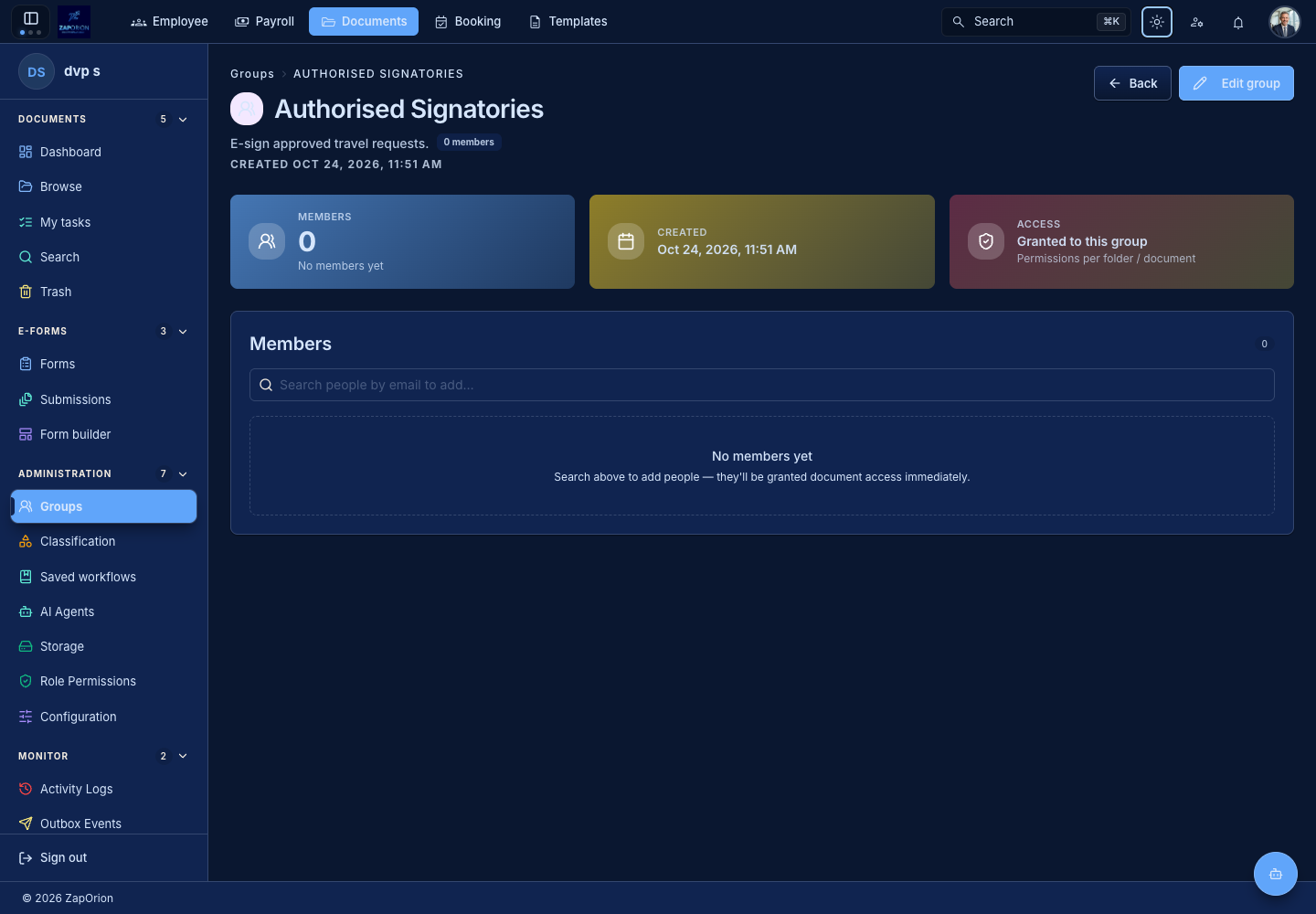This screenshot has width=1316, height=914.
Task: Open Browse in the sidebar
Action: coord(104,186)
